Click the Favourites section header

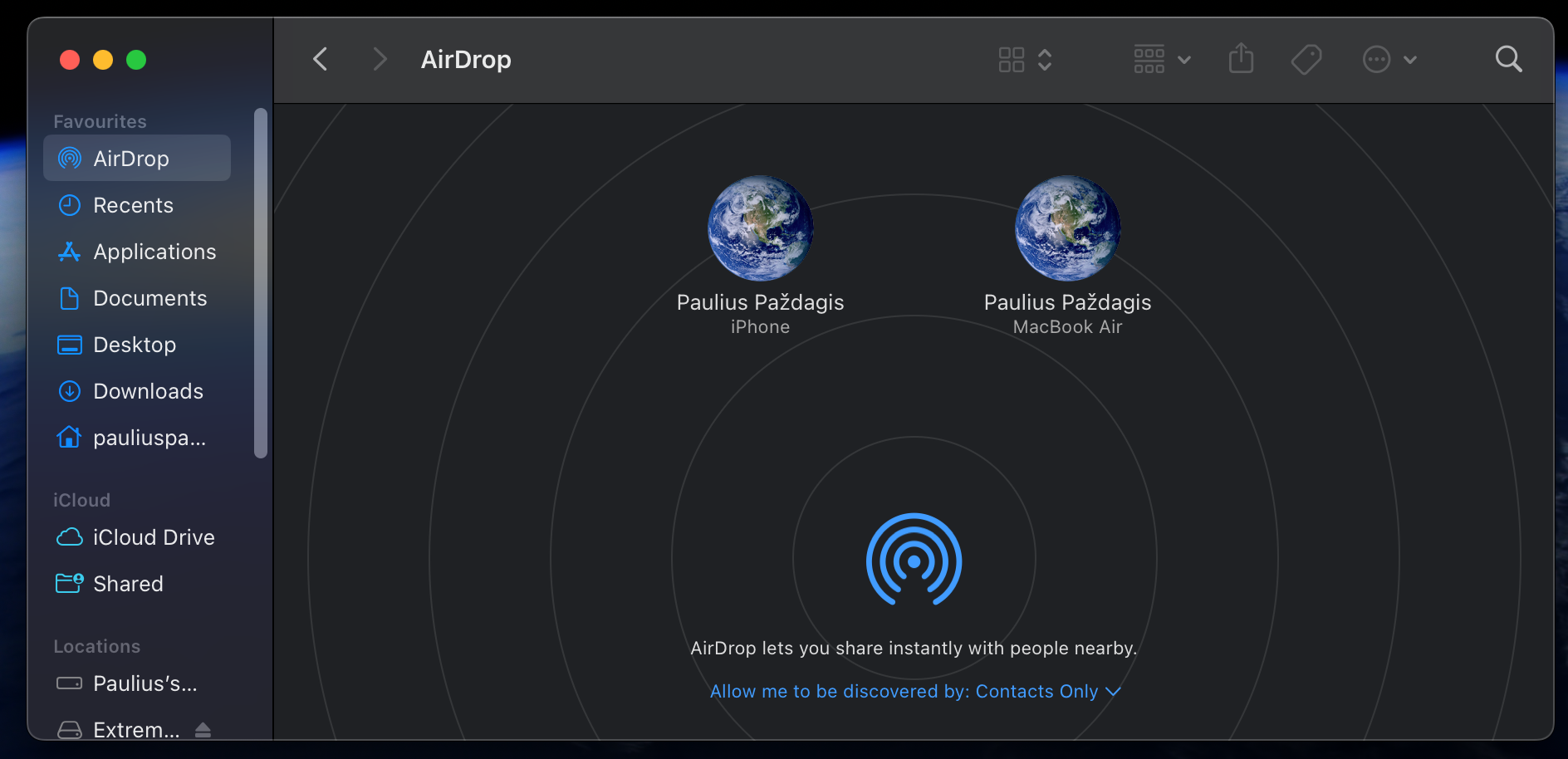coord(100,121)
